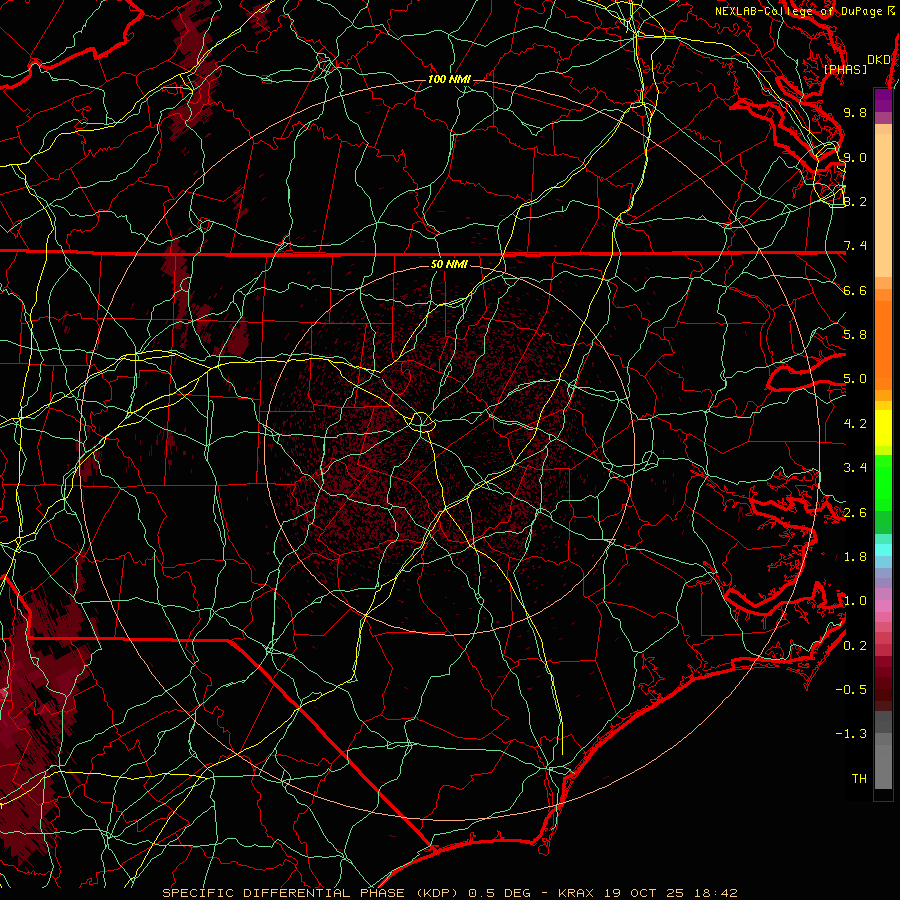Click the -1.3 scale value label

click(x=851, y=734)
